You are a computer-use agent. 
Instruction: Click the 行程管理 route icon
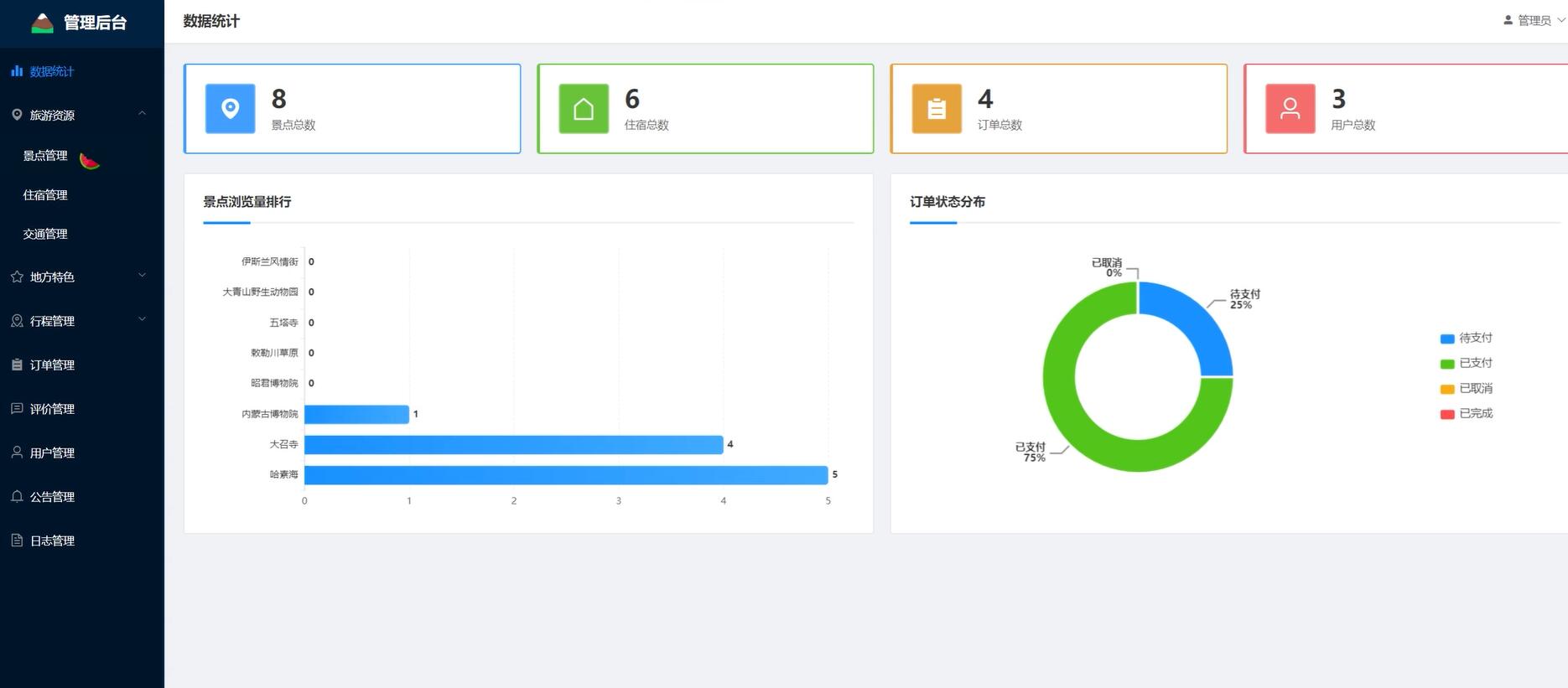click(17, 321)
